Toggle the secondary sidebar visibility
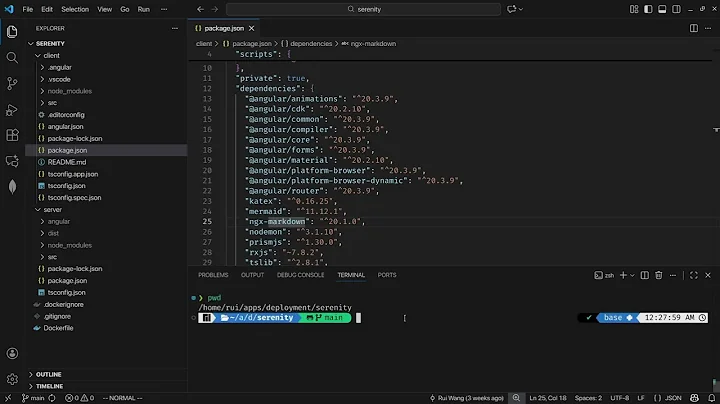 pos(676,9)
